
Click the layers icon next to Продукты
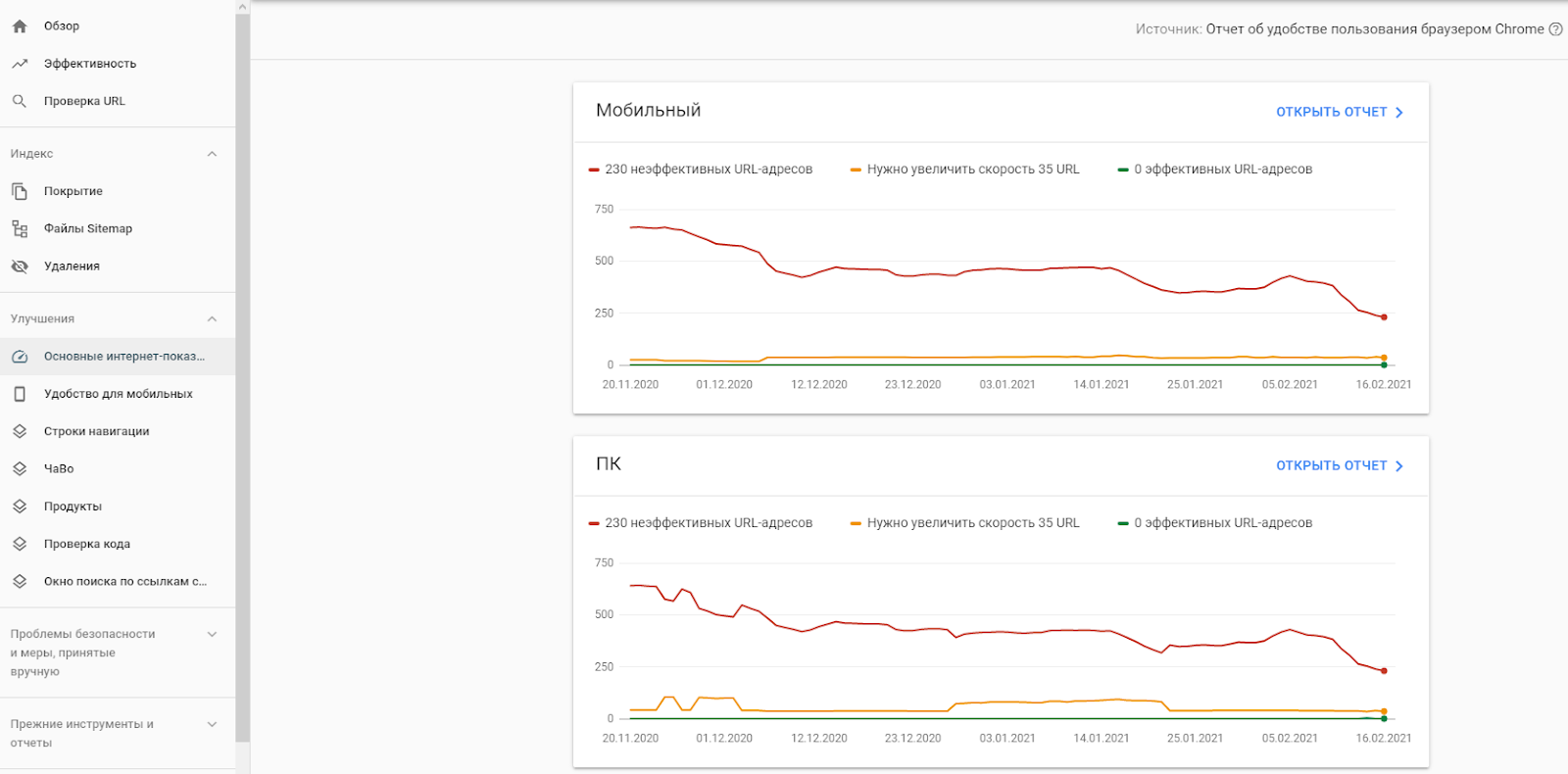click(x=20, y=507)
